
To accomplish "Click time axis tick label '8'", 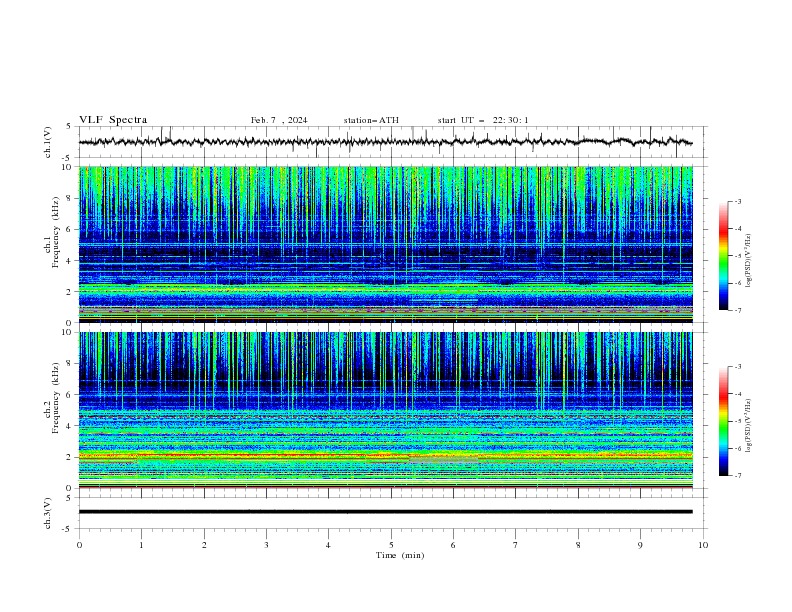I will 578,545.
